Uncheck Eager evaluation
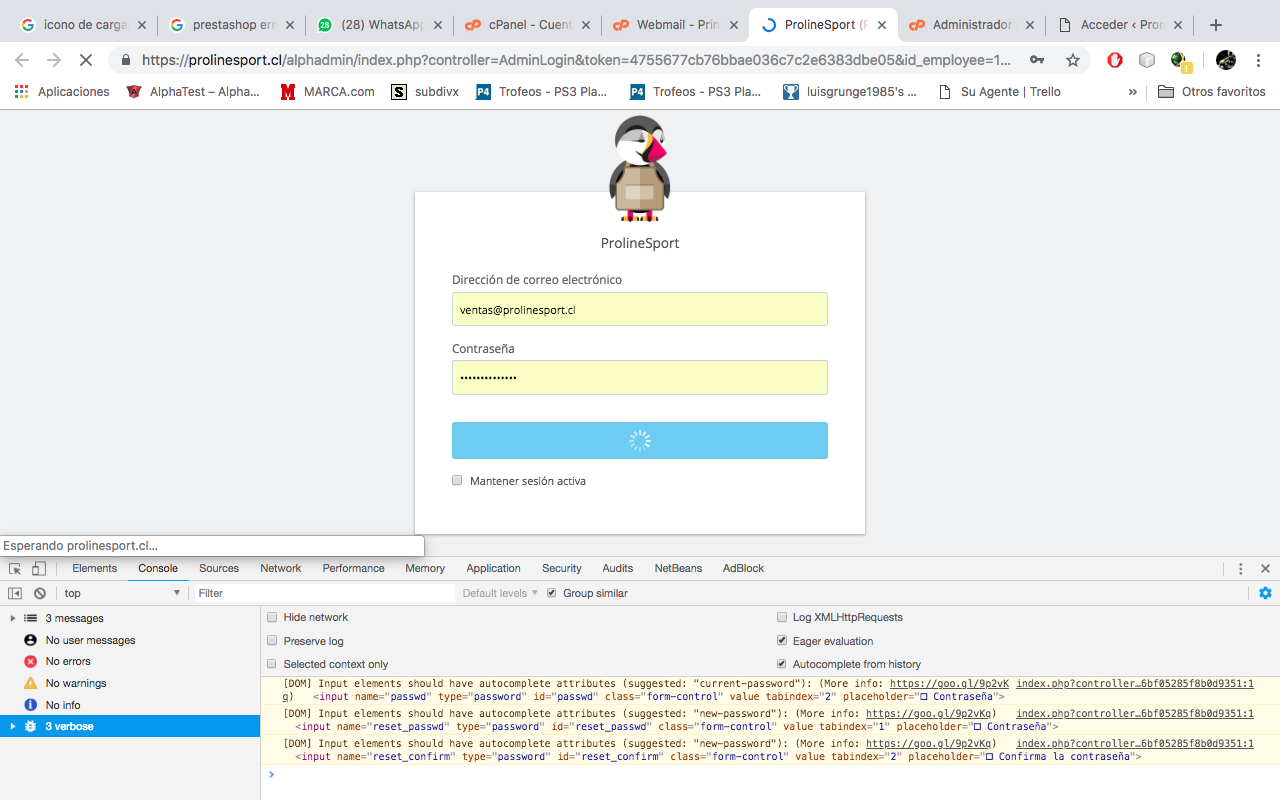 point(782,641)
